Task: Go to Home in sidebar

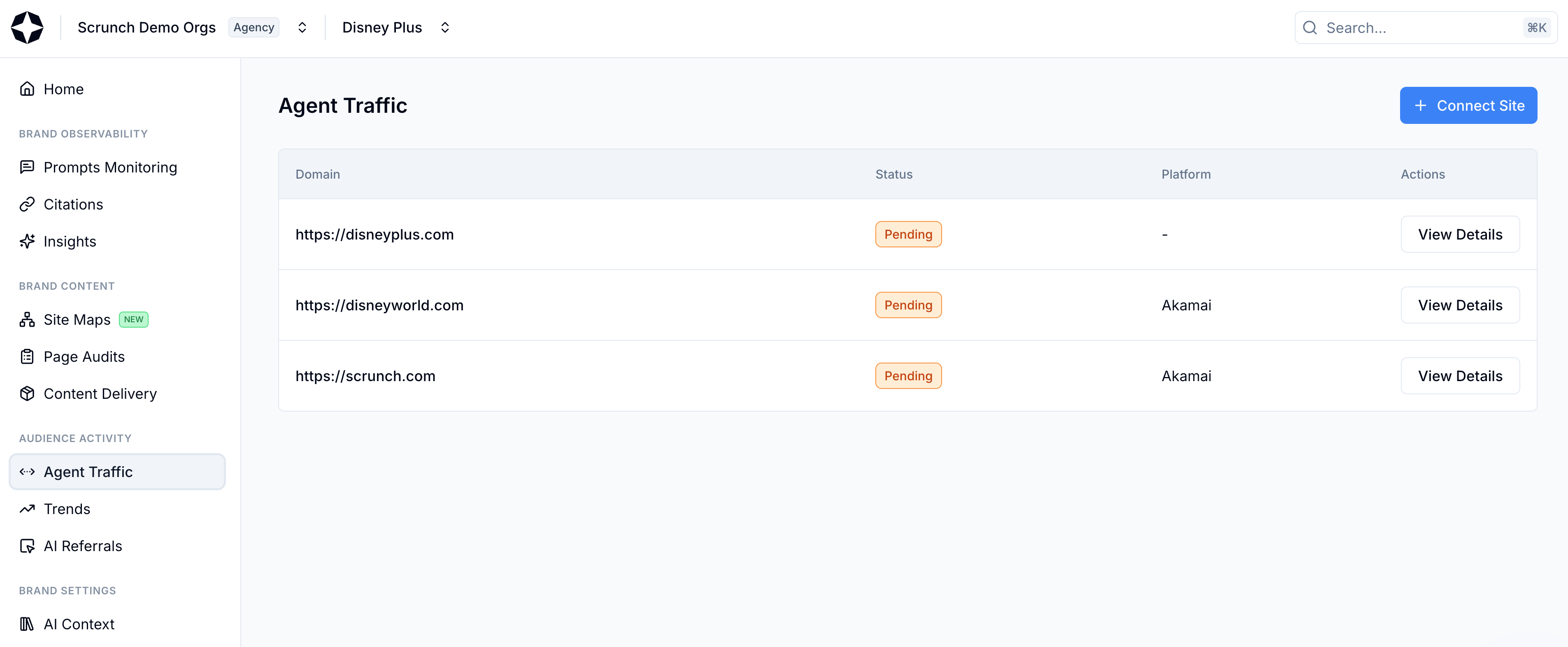Action: 117,89
